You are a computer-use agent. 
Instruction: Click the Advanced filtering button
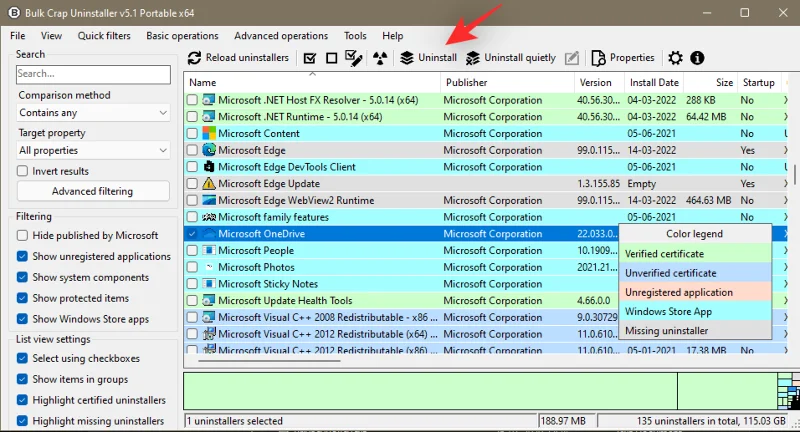click(93, 191)
